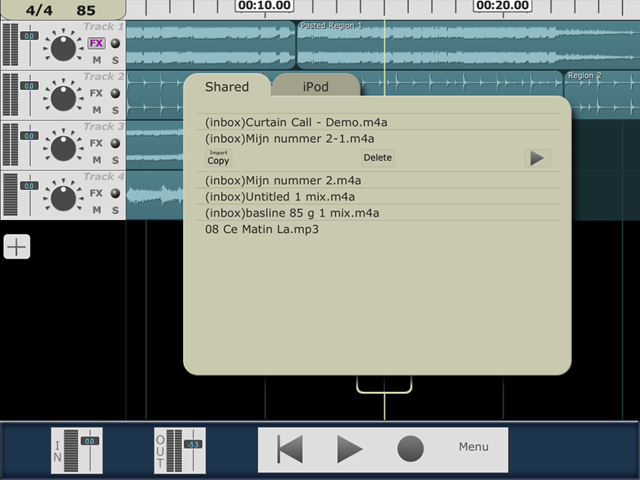Viewport: 640px width, 480px height.
Task: Open the Menu in transport bar
Action: [x=474, y=447]
